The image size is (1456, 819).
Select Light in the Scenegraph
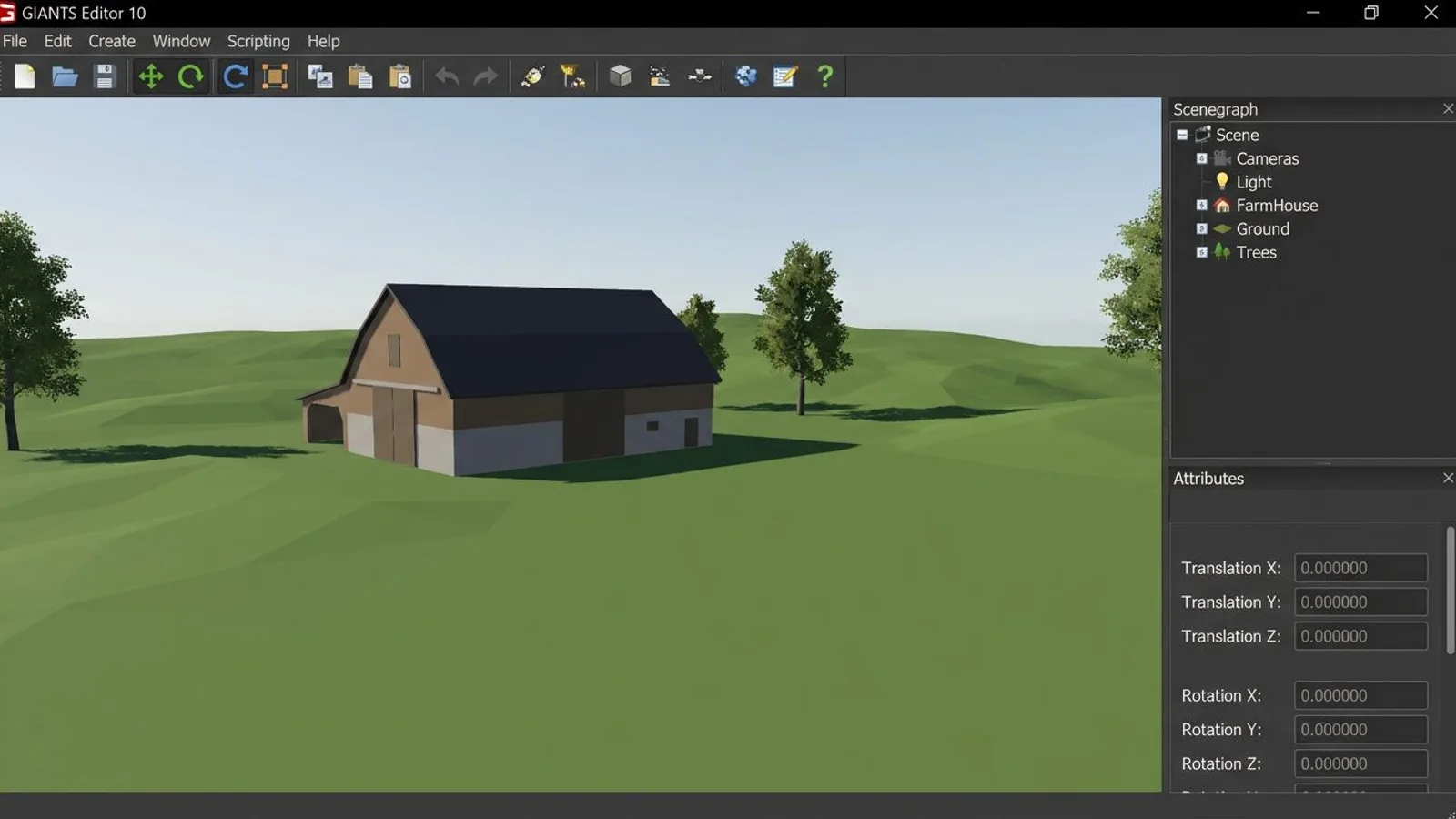click(1253, 182)
